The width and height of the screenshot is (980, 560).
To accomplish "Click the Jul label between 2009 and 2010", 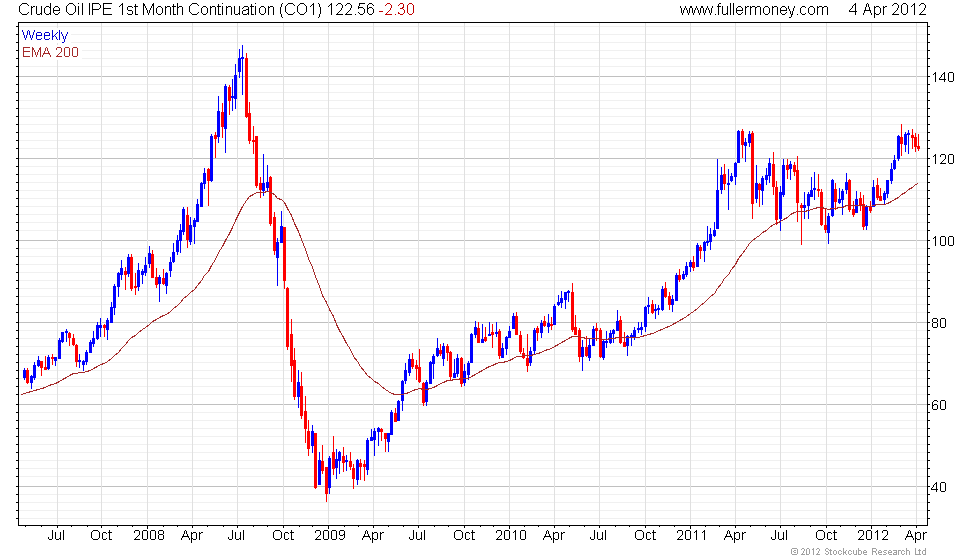I will (418, 536).
